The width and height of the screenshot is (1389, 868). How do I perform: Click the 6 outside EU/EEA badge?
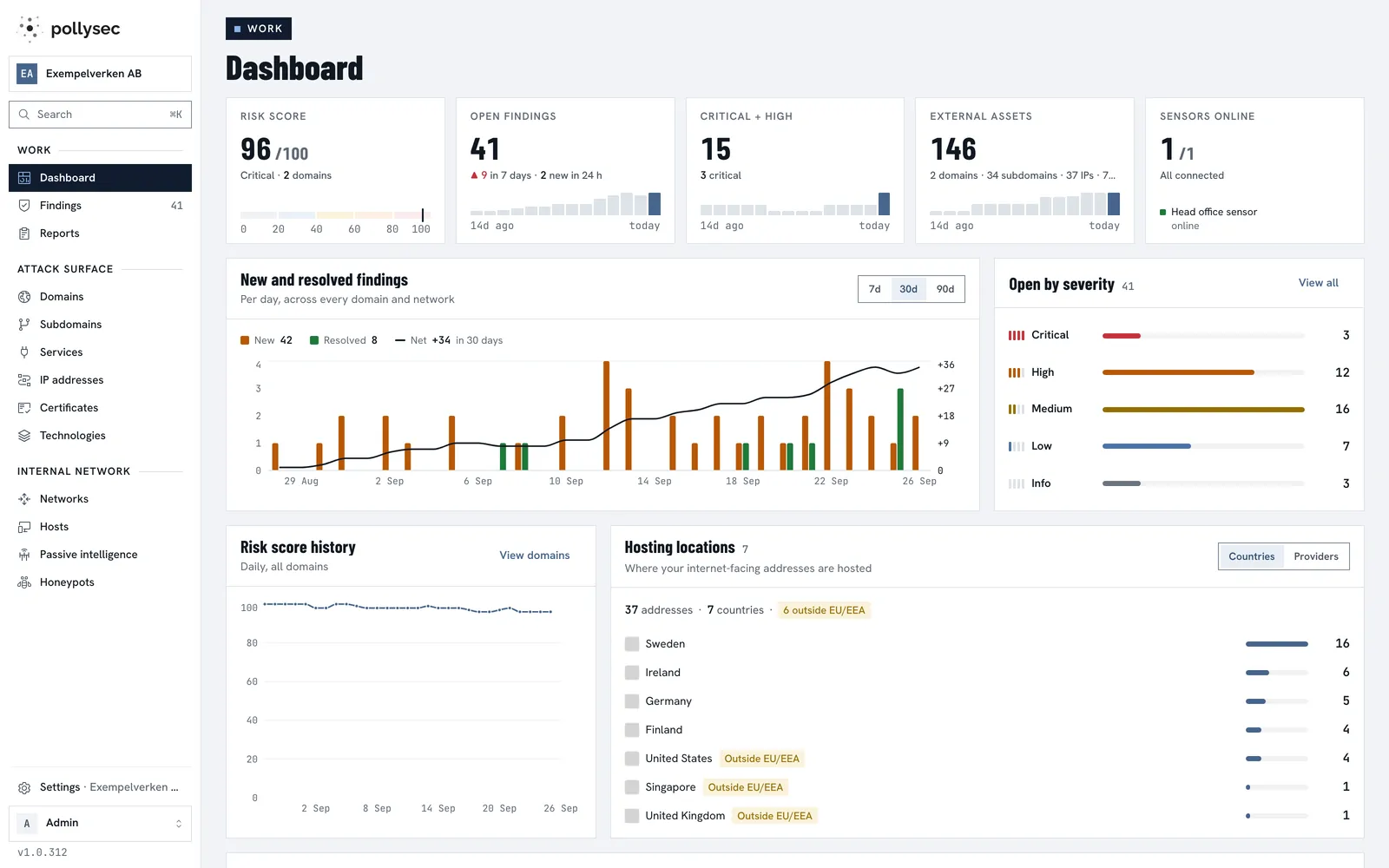(x=824, y=610)
